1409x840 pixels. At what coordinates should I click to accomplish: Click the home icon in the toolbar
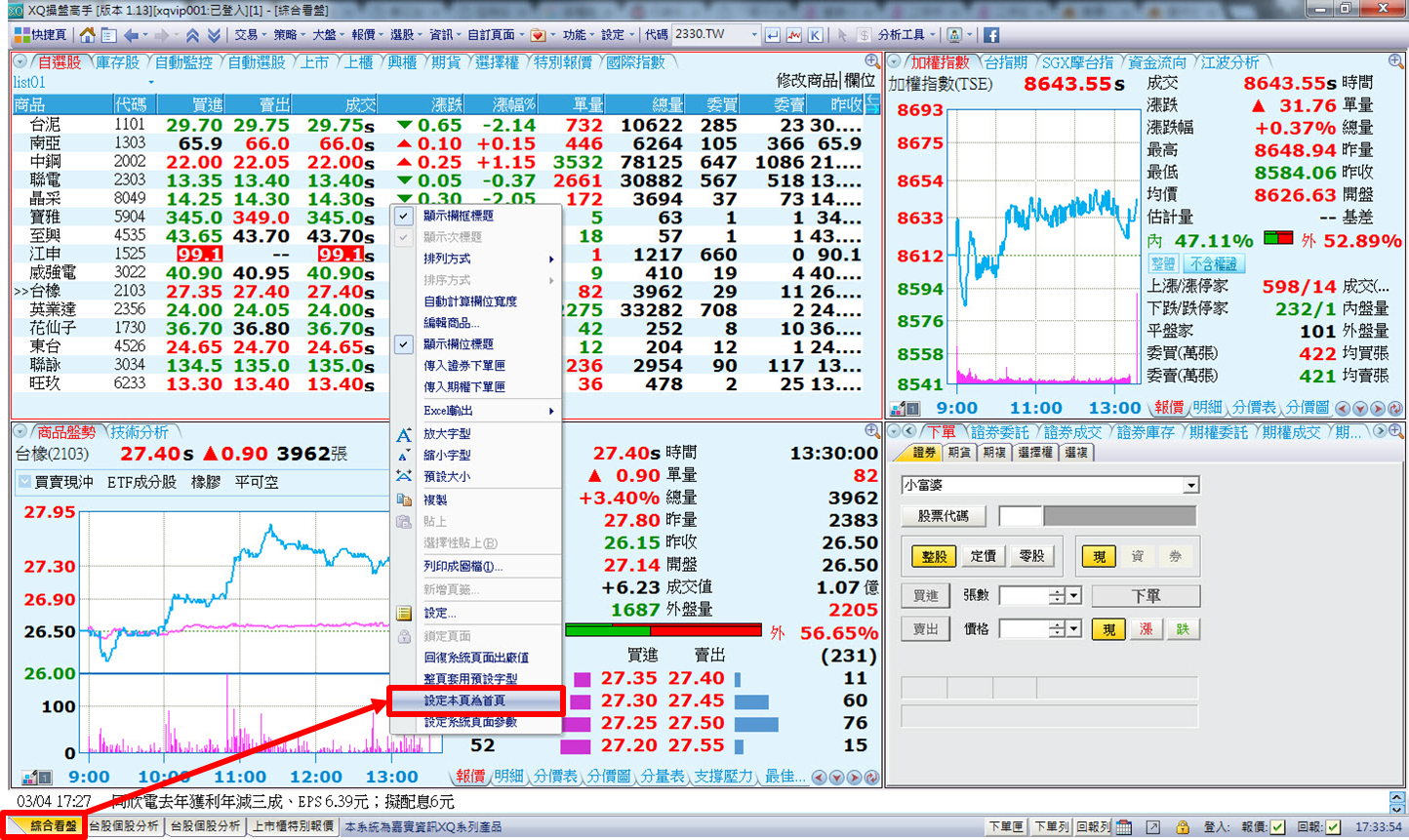(88, 35)
